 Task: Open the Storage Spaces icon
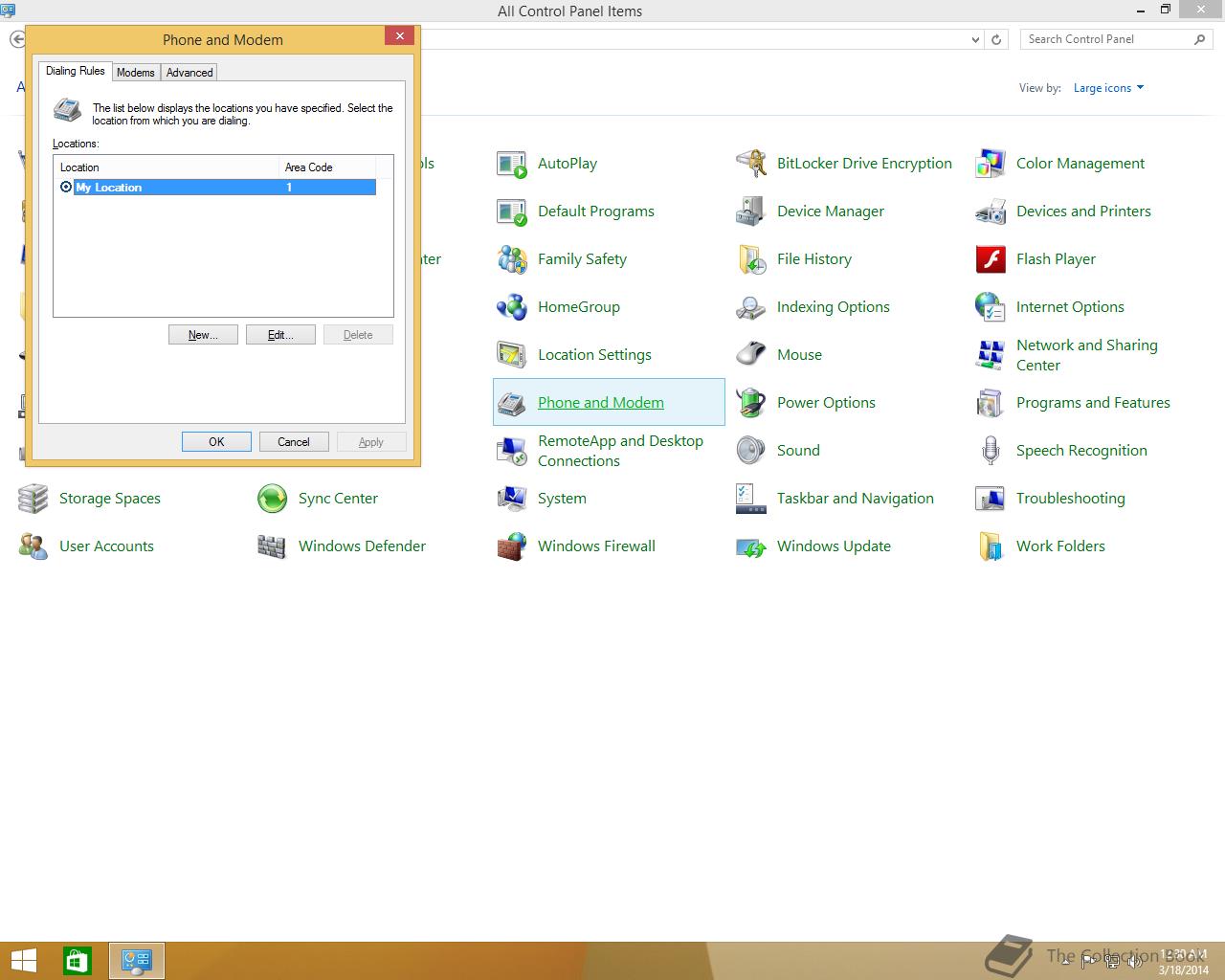[33, 499]
